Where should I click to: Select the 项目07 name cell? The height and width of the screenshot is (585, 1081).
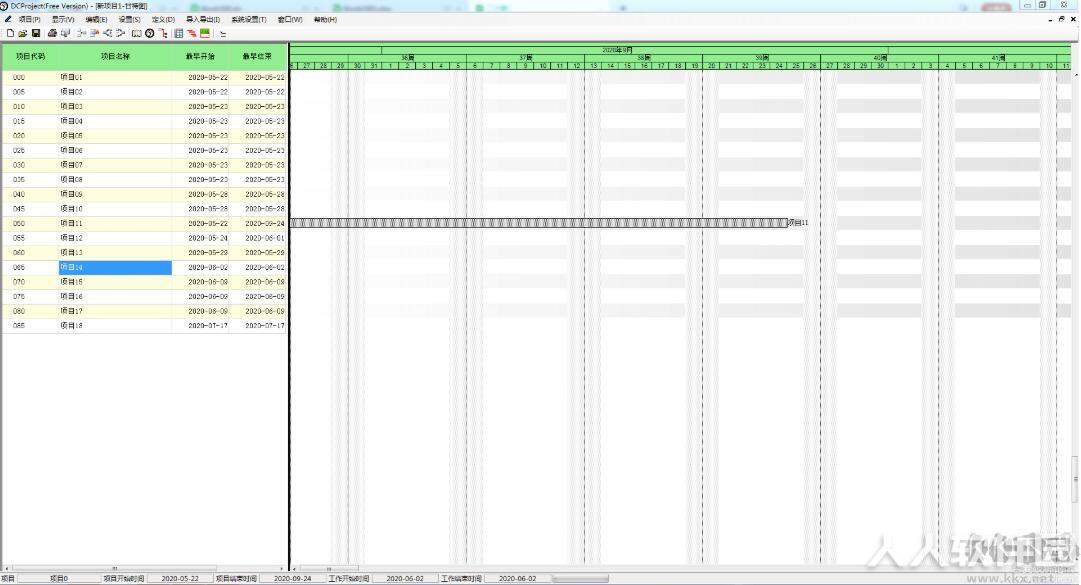[x=115, y=165]
